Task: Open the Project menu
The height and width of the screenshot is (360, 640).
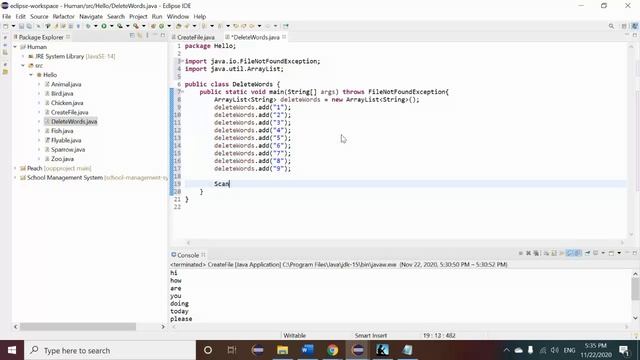Action: 138,16
